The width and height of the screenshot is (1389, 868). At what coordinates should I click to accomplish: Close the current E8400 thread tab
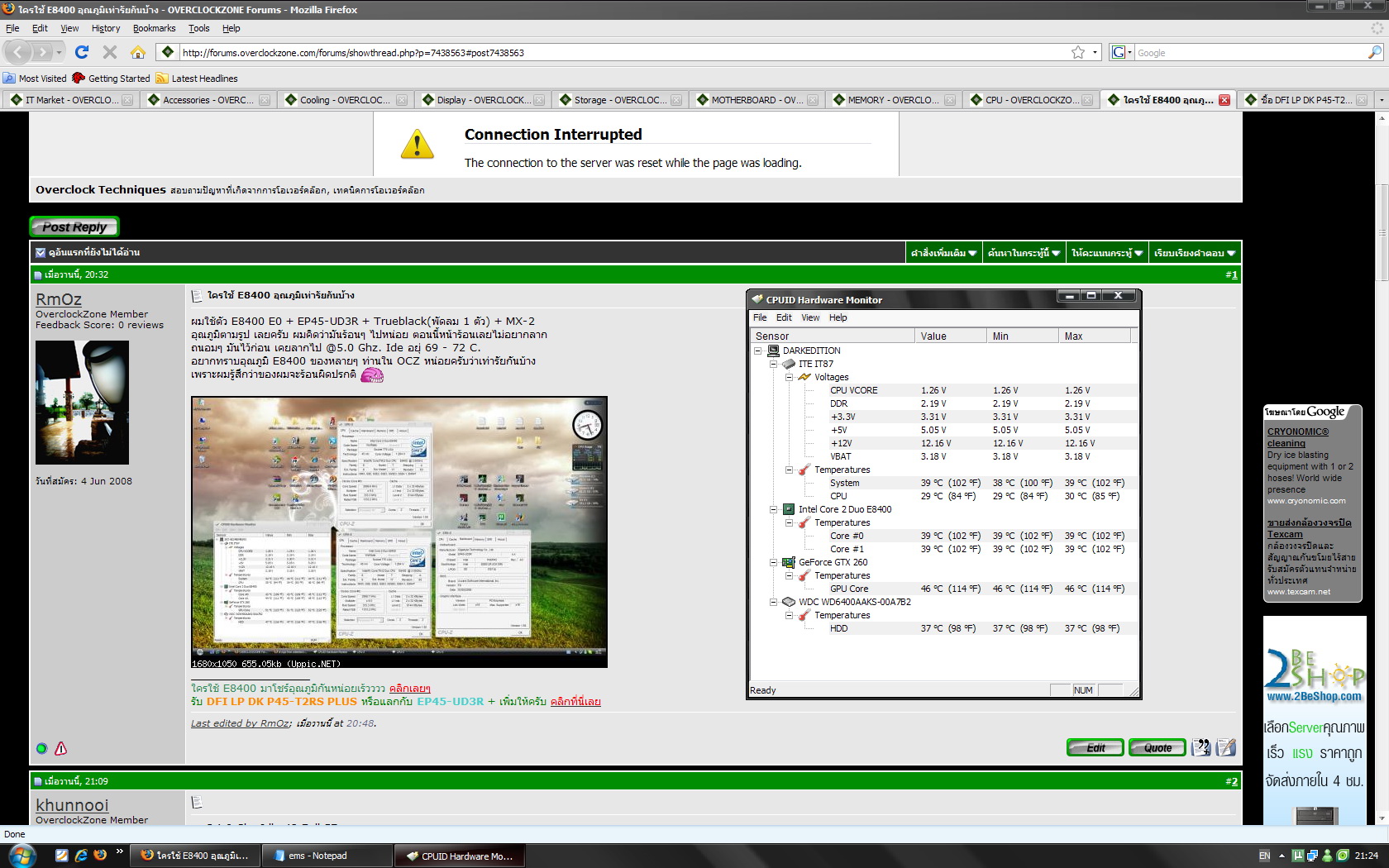[x=1224, y=100]
